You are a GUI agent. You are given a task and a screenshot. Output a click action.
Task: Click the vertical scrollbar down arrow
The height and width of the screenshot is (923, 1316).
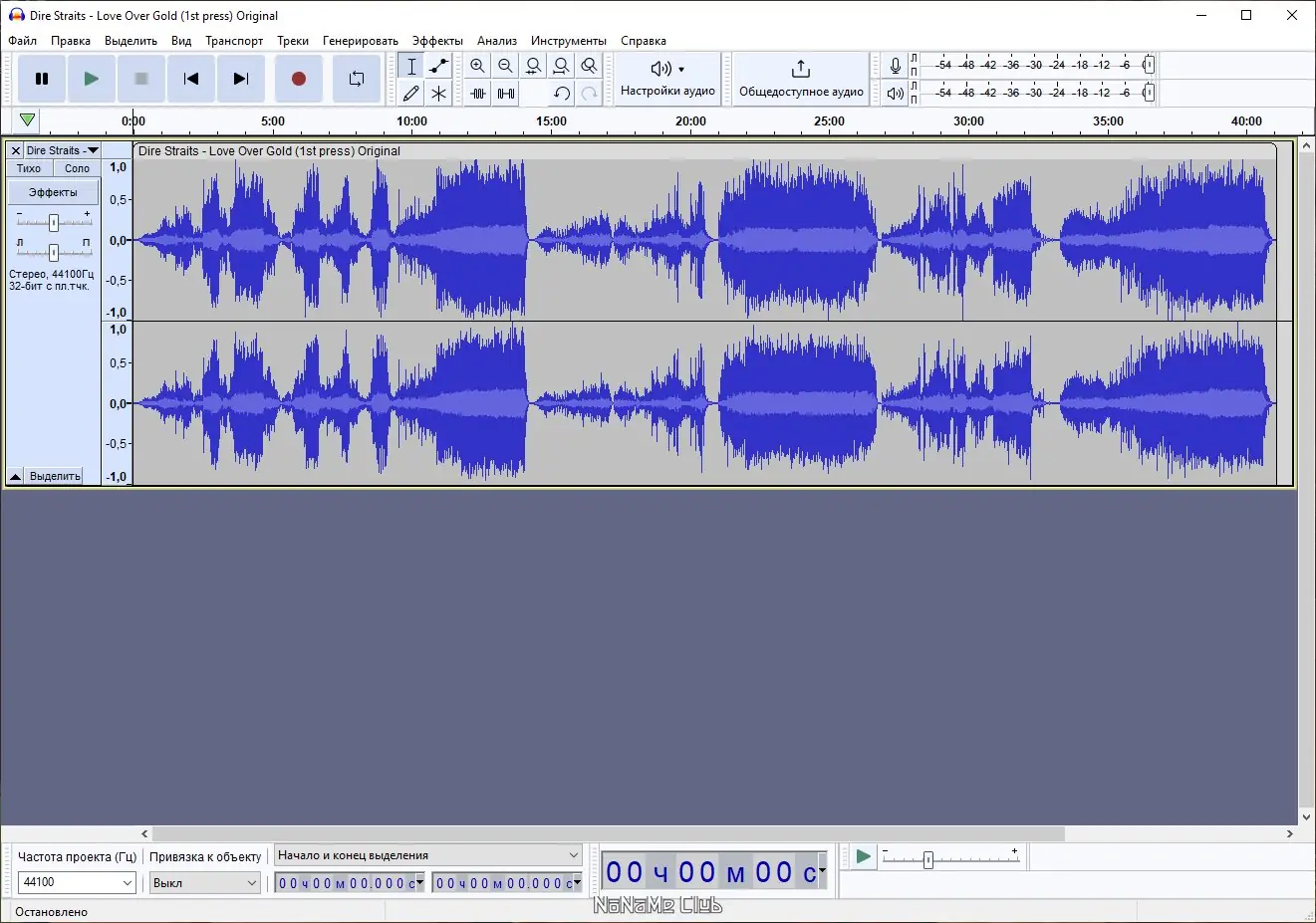pos(1306,817)
